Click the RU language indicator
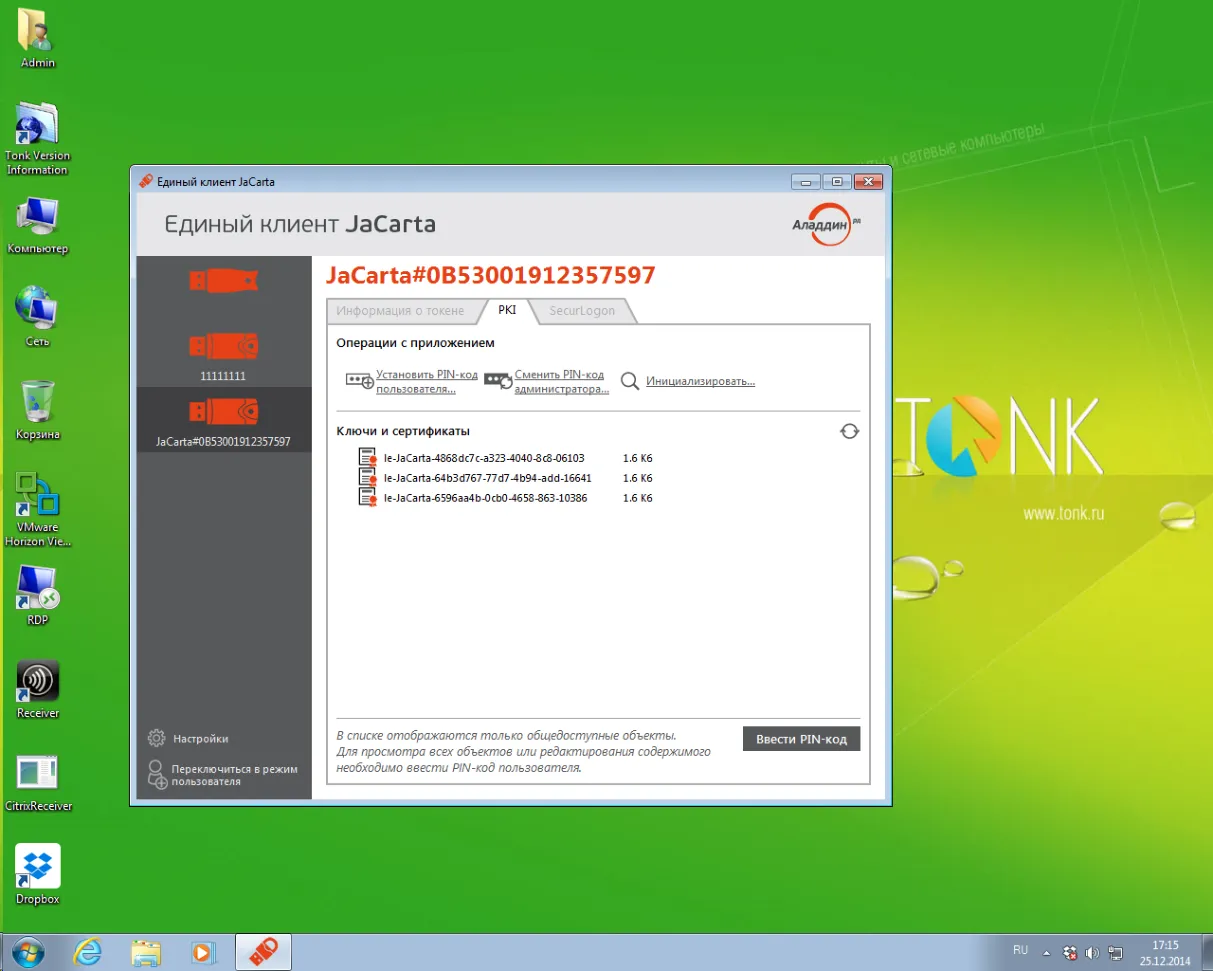 1020,949
